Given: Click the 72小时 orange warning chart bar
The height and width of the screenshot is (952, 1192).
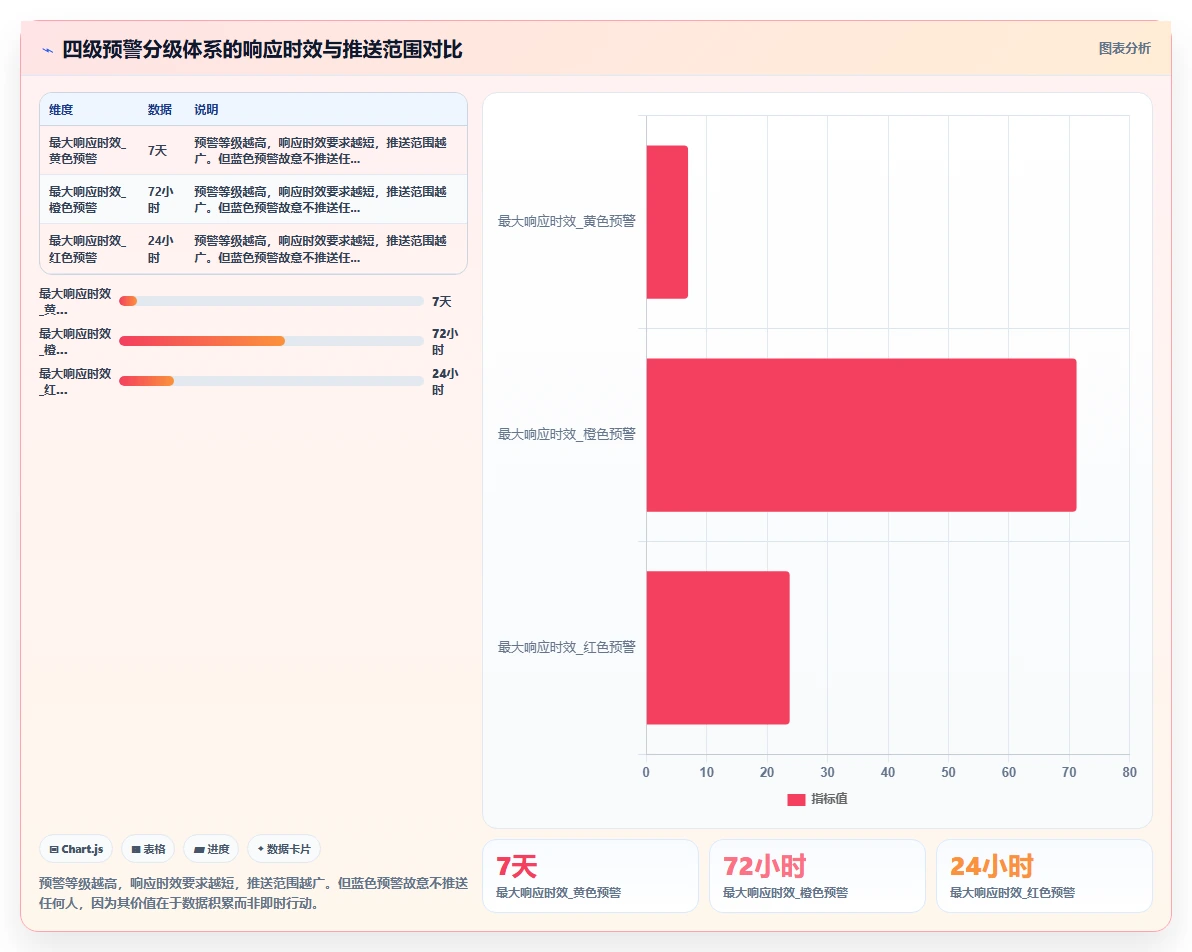Looking at the screenshot, I should tap(861, 435).
